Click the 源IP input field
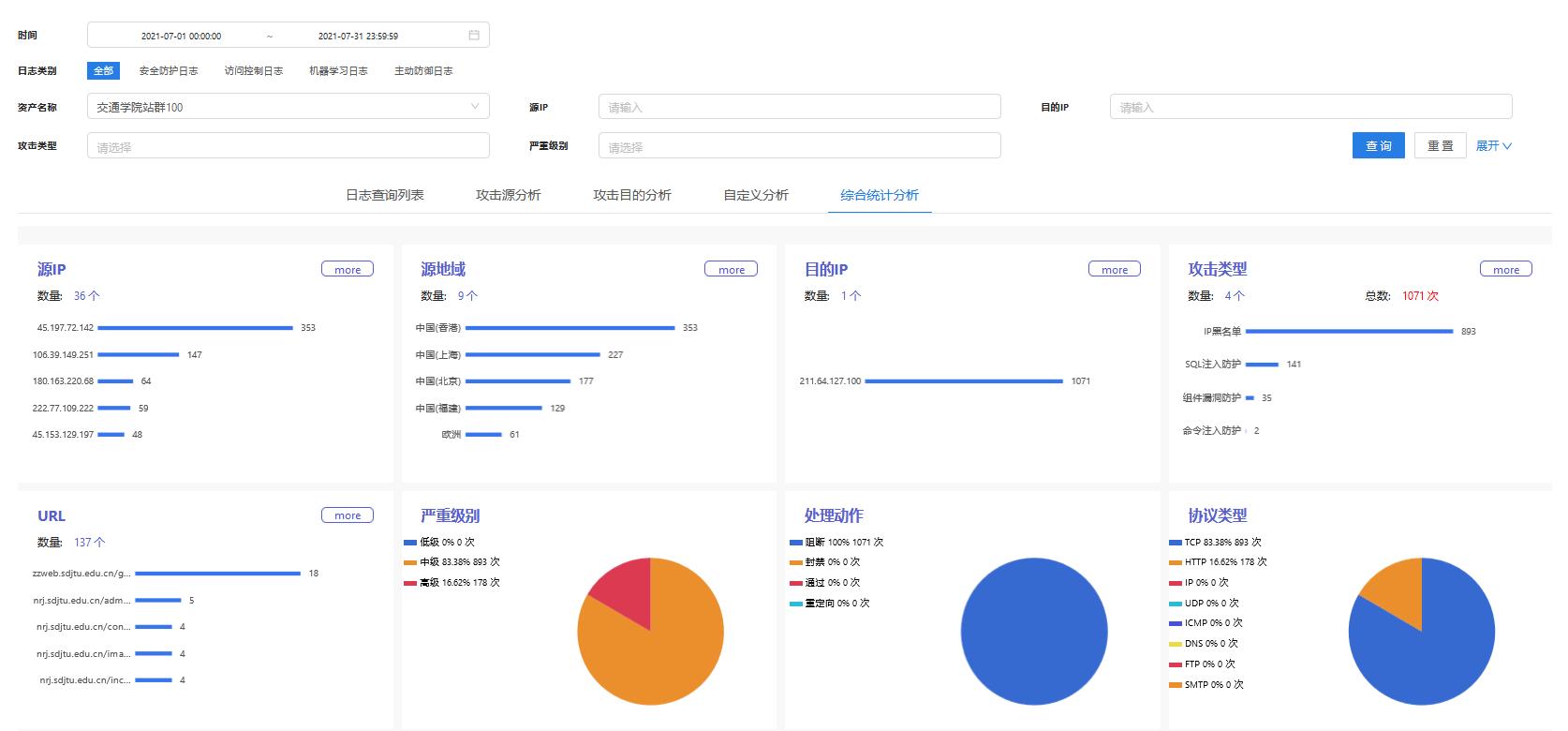The image size is (1568, 731). click(x=800, y=107)
